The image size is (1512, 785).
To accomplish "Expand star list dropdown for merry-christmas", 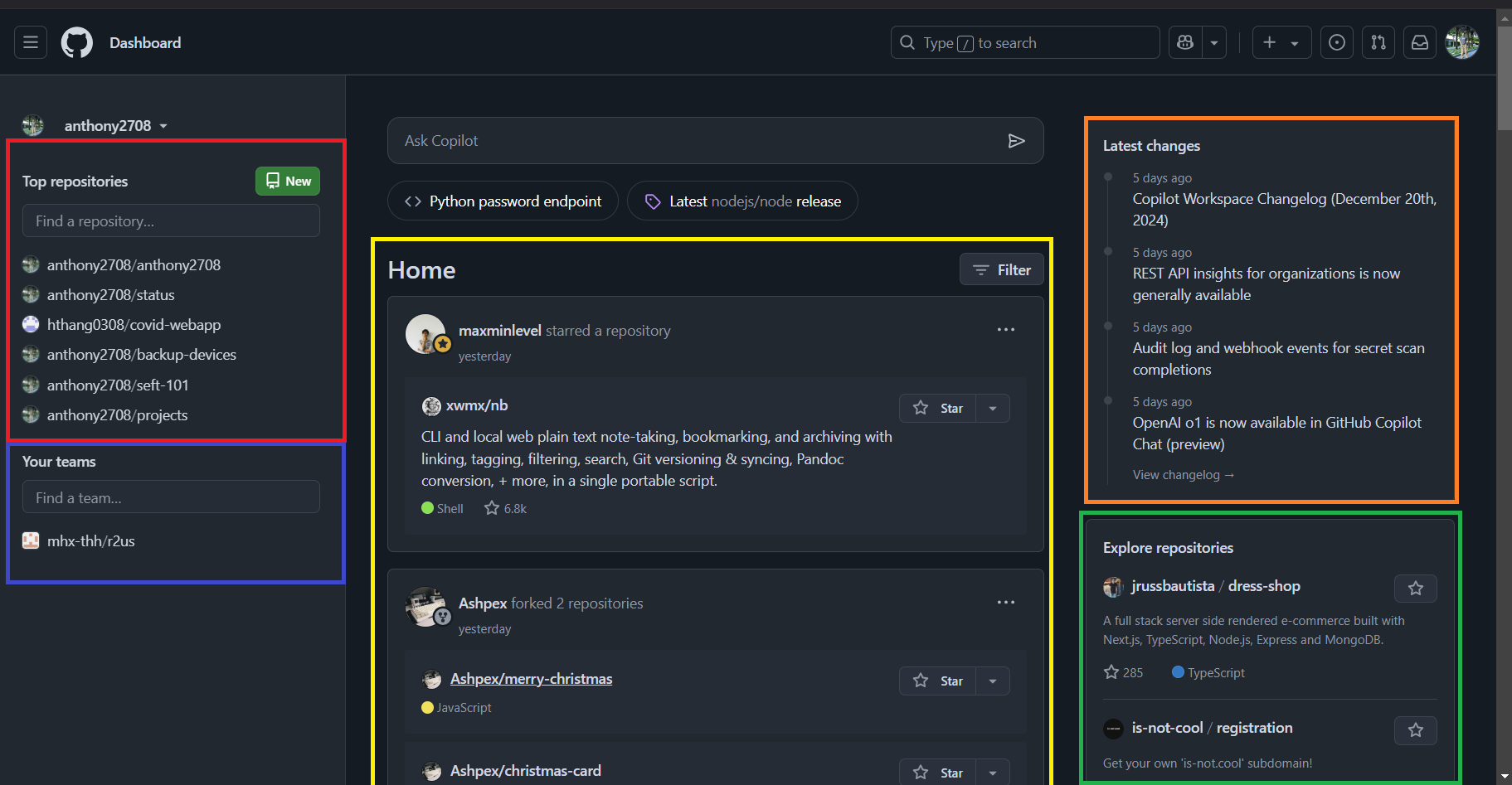I will pyautogui.click(x=993, y=681).
